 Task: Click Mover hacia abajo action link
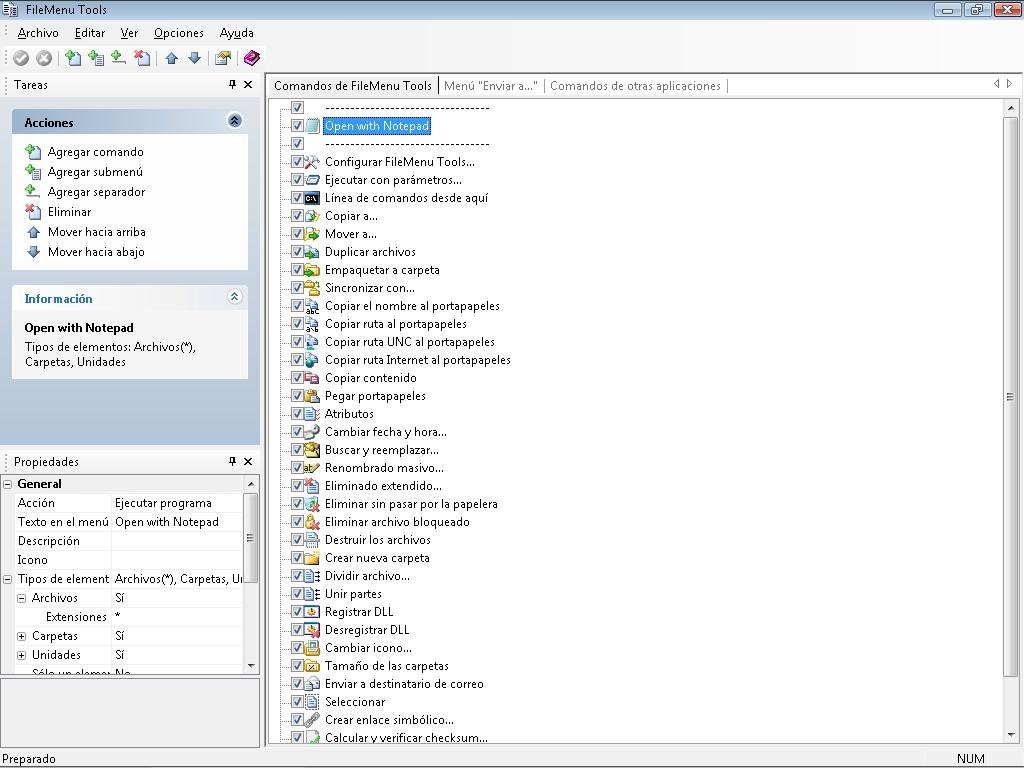96,251
